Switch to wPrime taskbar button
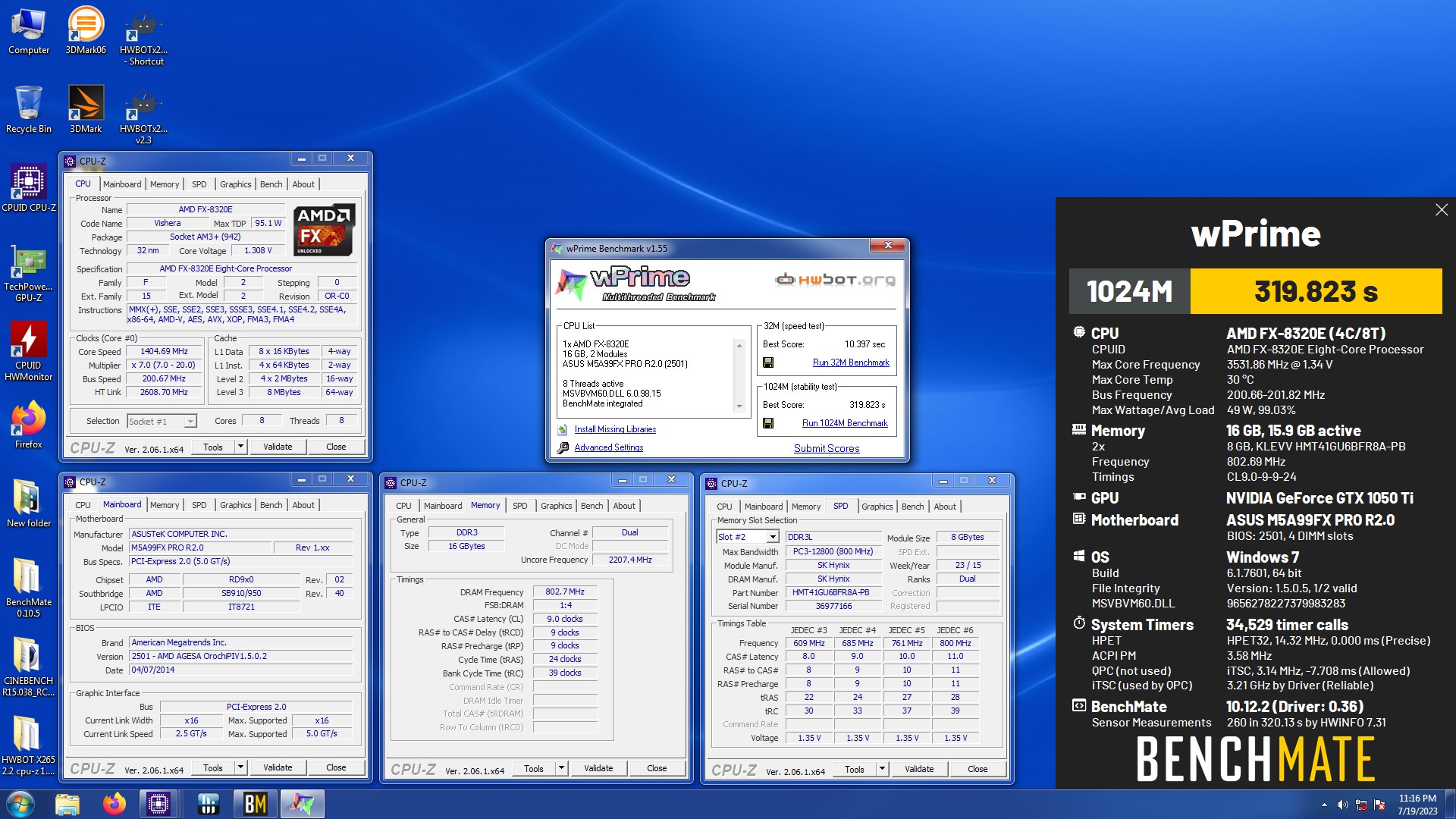Screen dimensions: 1456x819 (x=302, y=804)
